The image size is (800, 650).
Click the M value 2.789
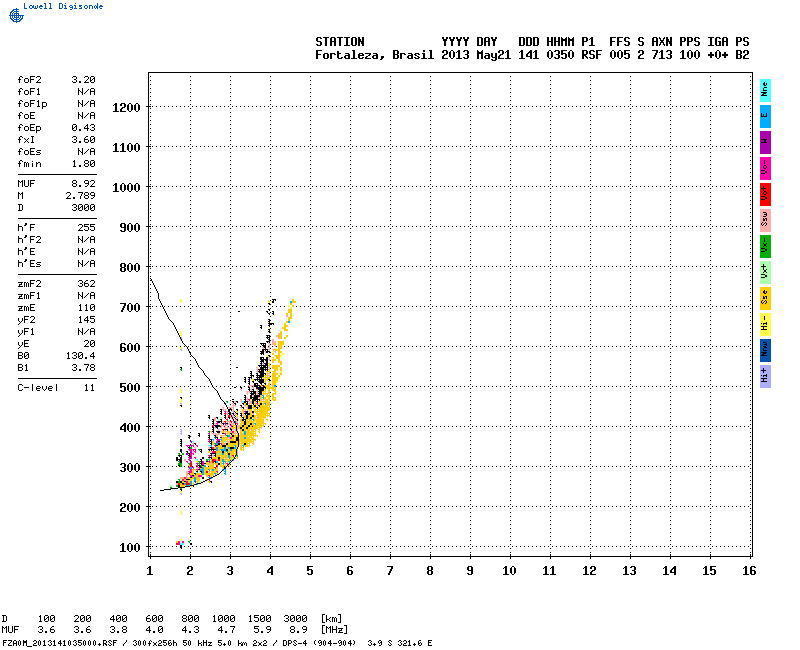point(80,195)
